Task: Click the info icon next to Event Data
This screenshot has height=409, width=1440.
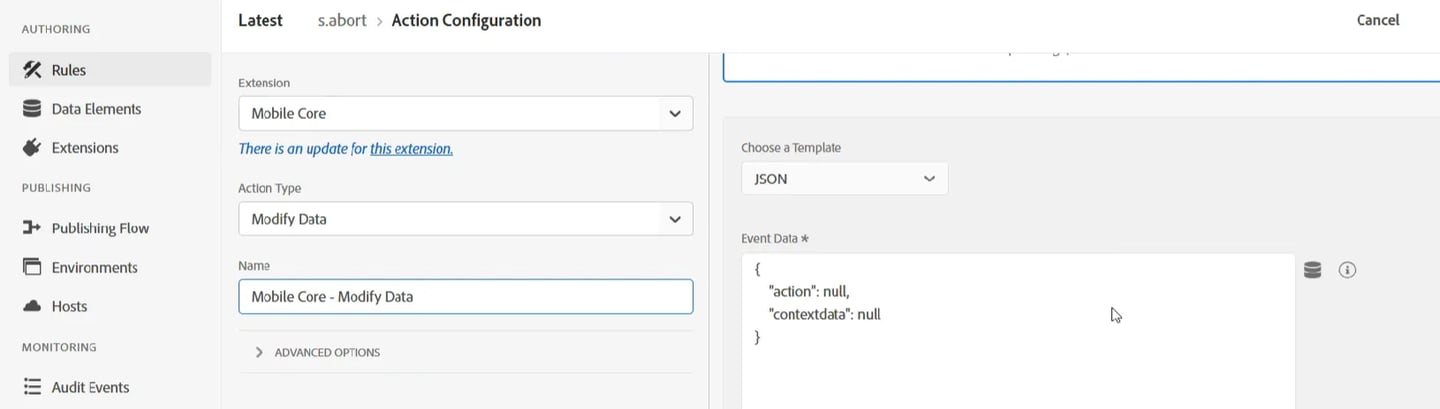Action: coord(1347,270)
